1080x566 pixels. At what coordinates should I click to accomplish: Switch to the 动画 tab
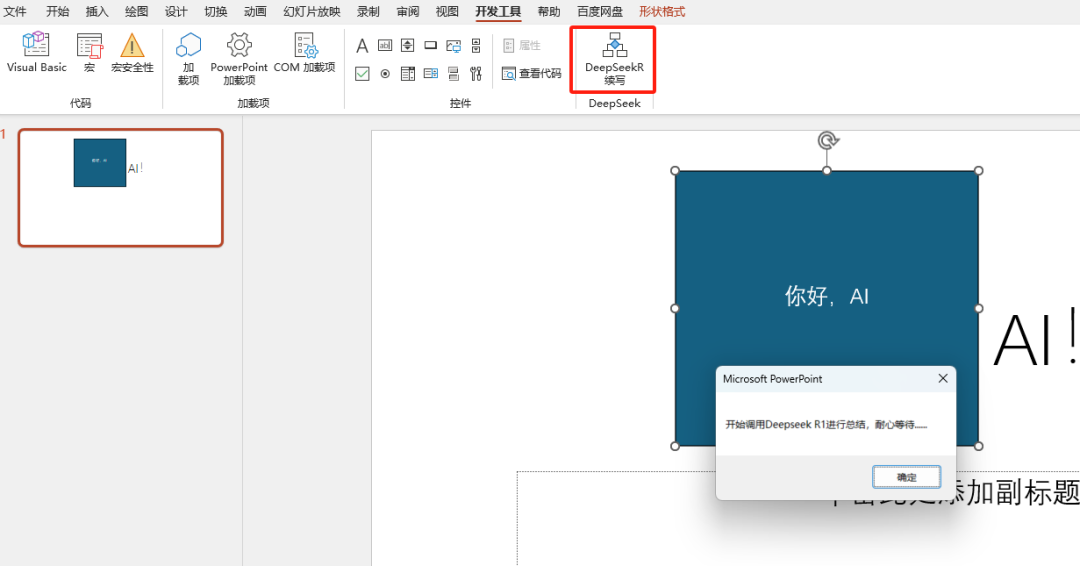[x=255, y=12]
